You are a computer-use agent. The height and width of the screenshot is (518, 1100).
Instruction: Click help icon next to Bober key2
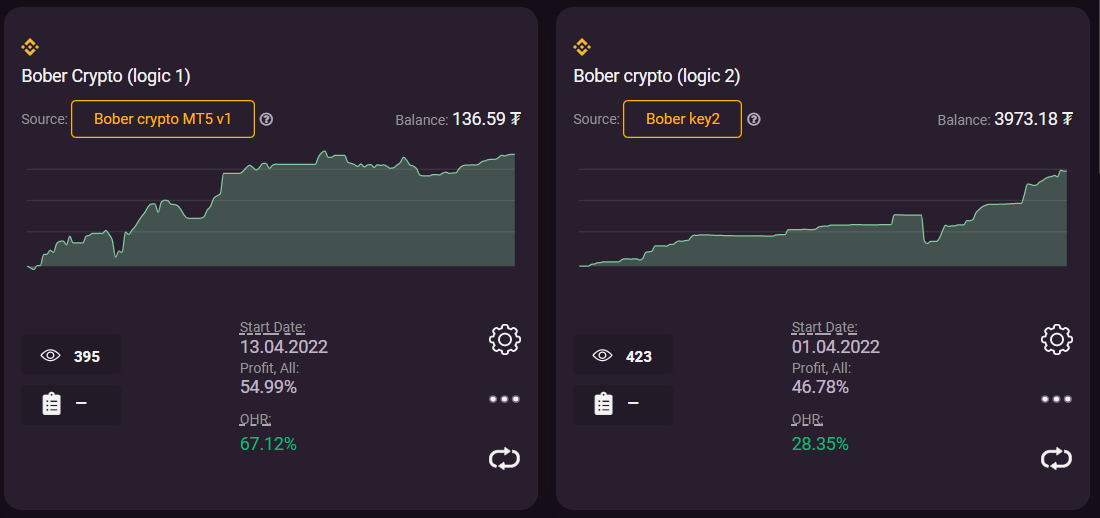[x=754, y=119]
